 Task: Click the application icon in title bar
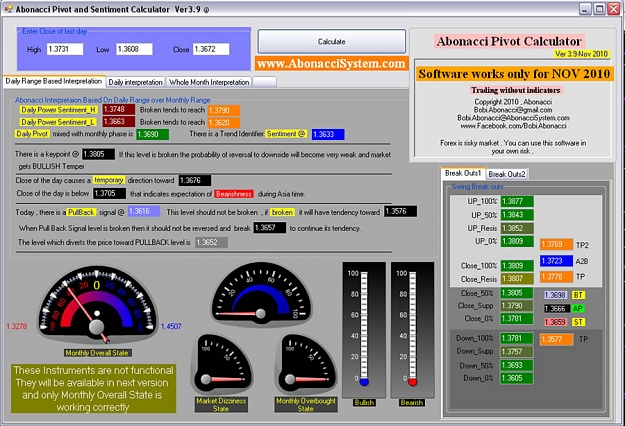coord(8,9)
